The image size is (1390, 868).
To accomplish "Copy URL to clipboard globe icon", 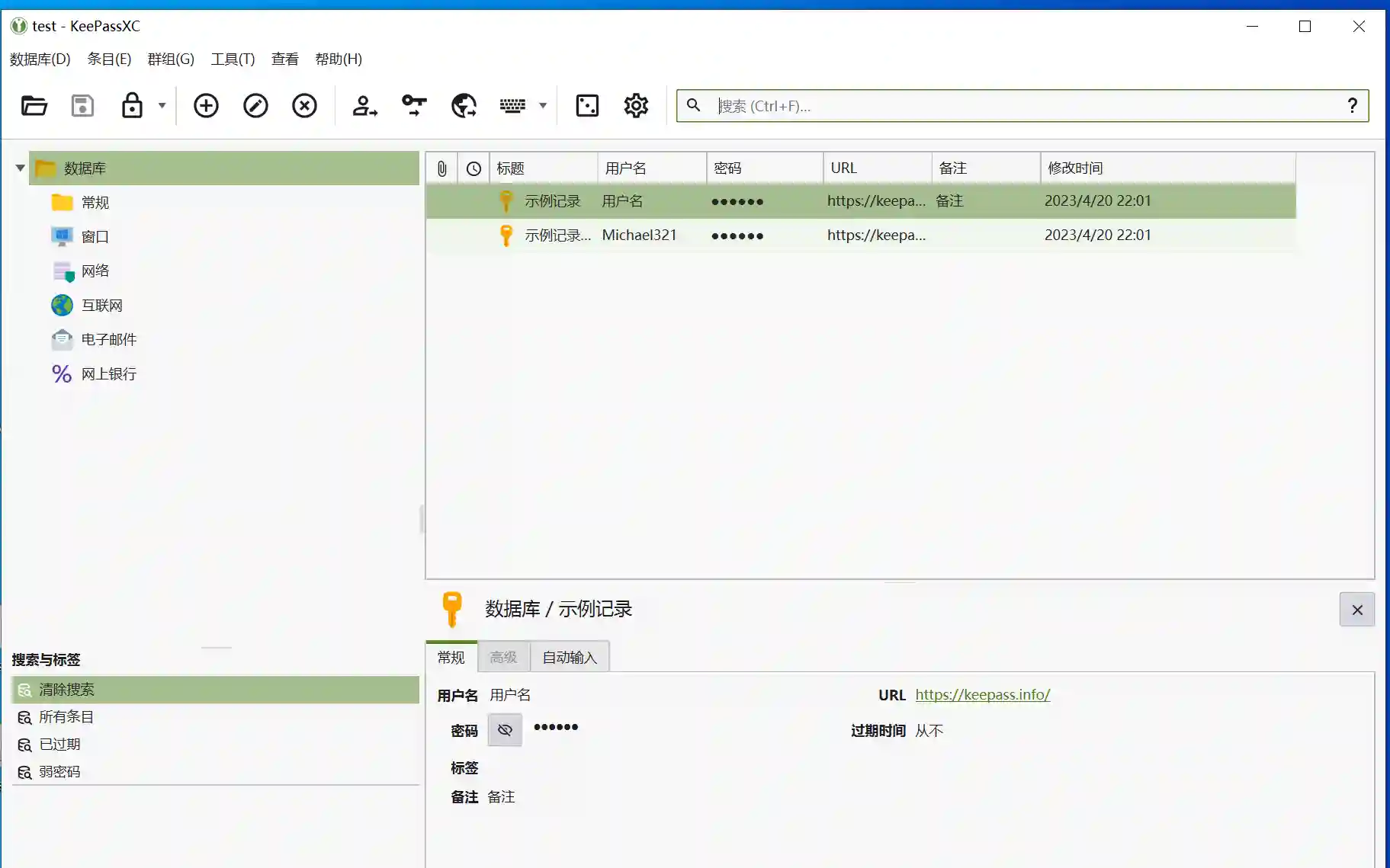I will (x=464, y=105).
